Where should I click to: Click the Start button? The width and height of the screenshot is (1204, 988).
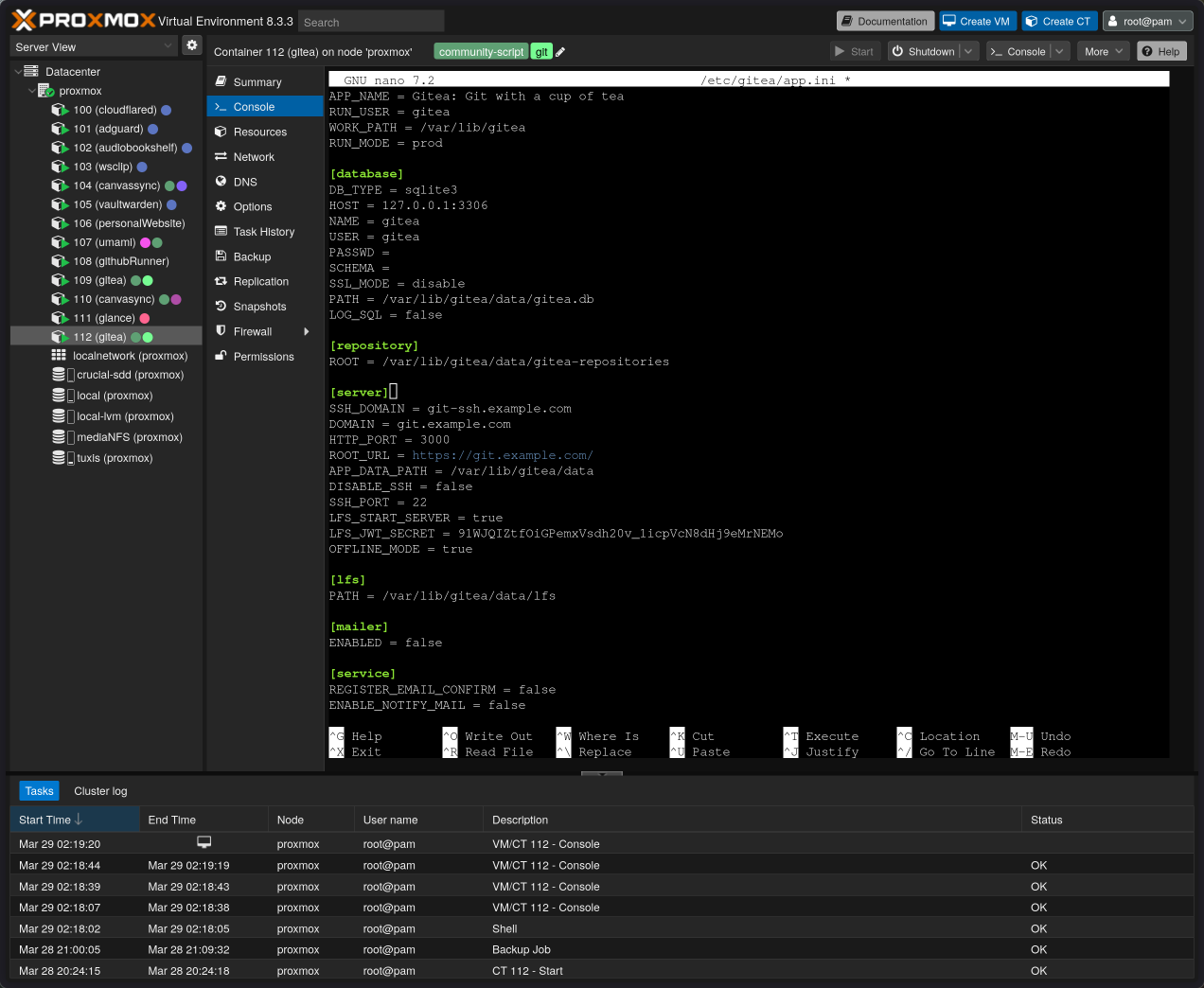(854, 51)
